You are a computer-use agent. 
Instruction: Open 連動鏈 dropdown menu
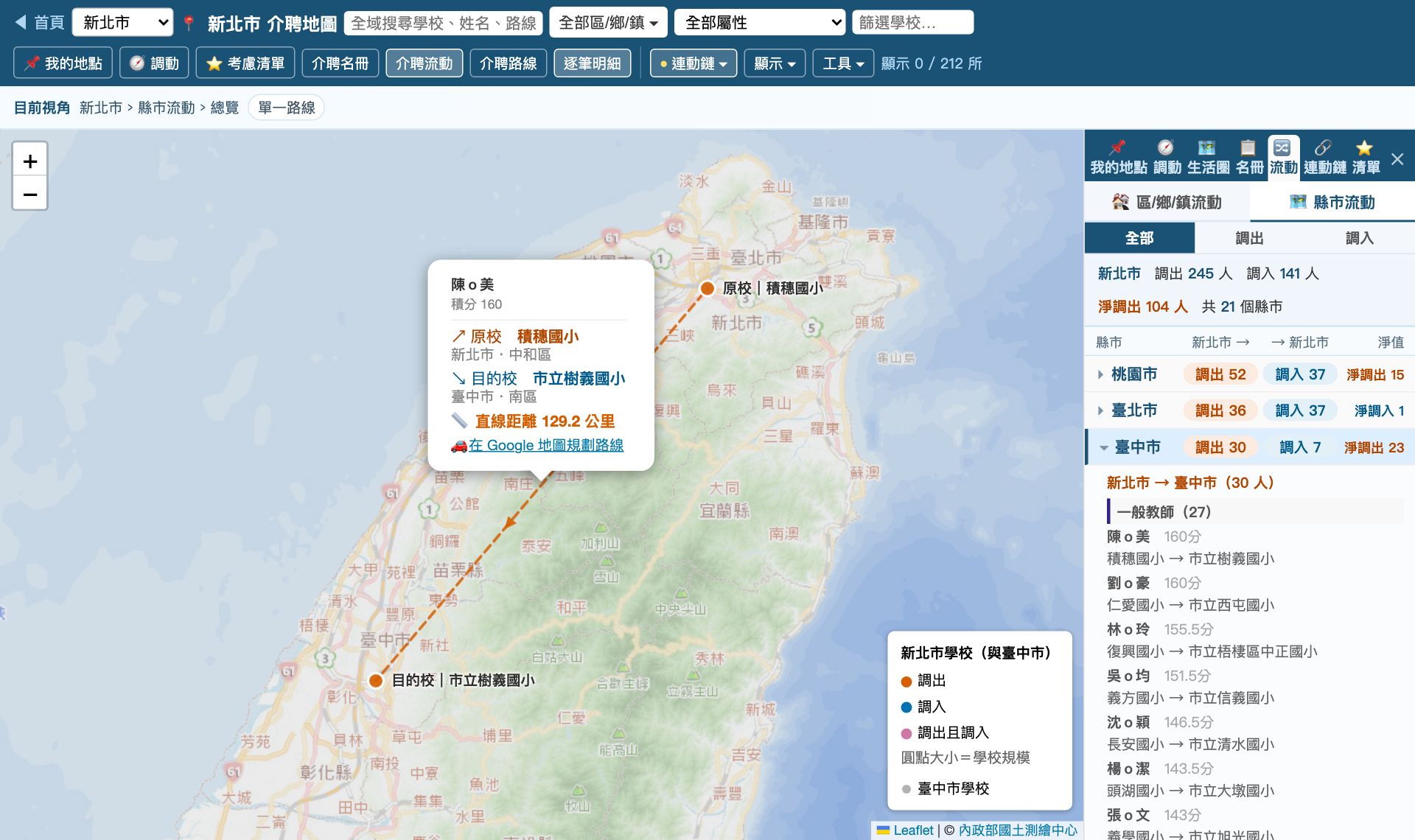(693, 63)
